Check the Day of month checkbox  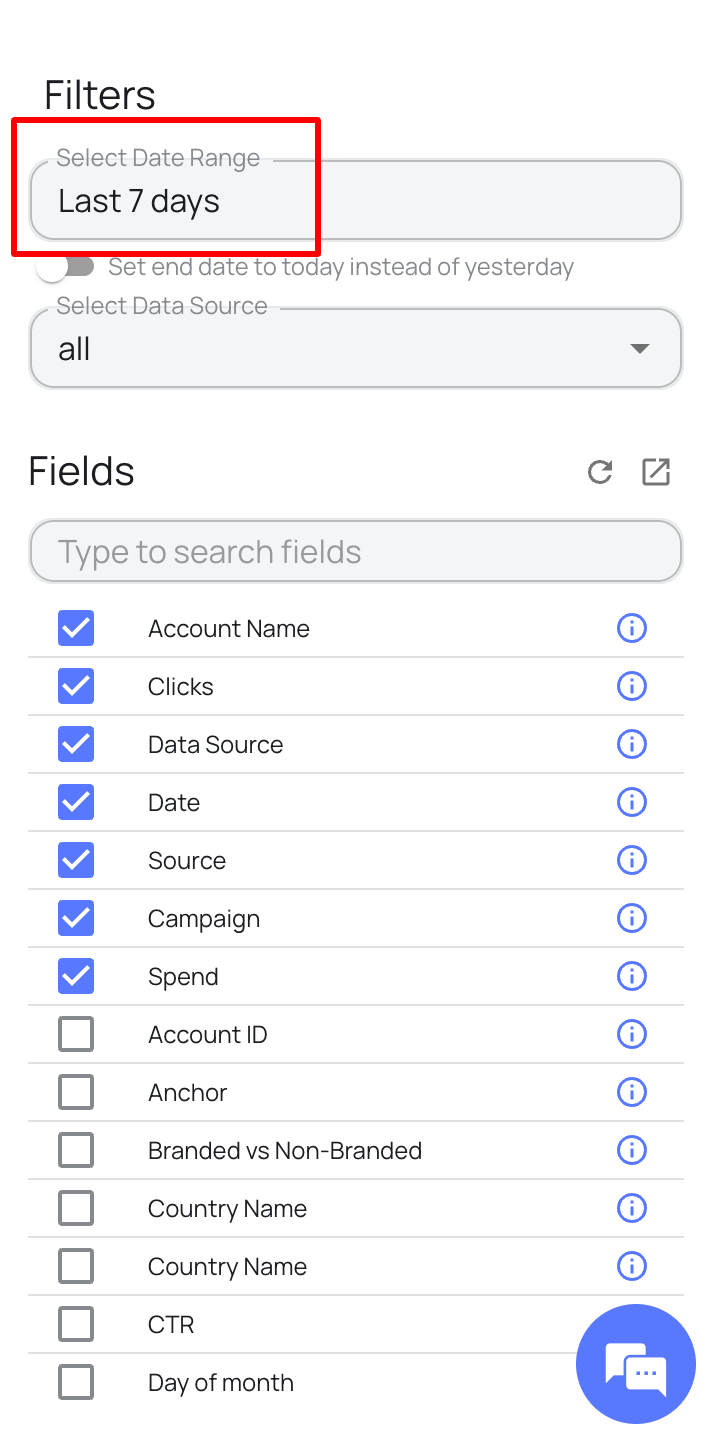pyautogui.click(x=76, y=1382)
